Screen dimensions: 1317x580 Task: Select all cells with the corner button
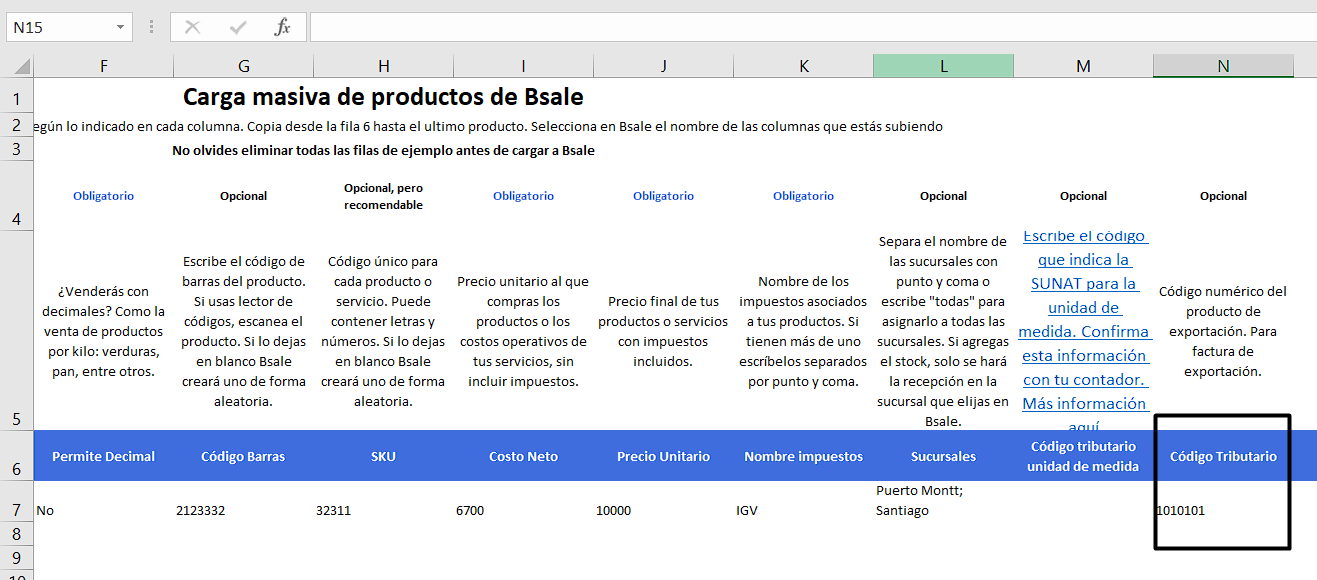tap(17, 66)
